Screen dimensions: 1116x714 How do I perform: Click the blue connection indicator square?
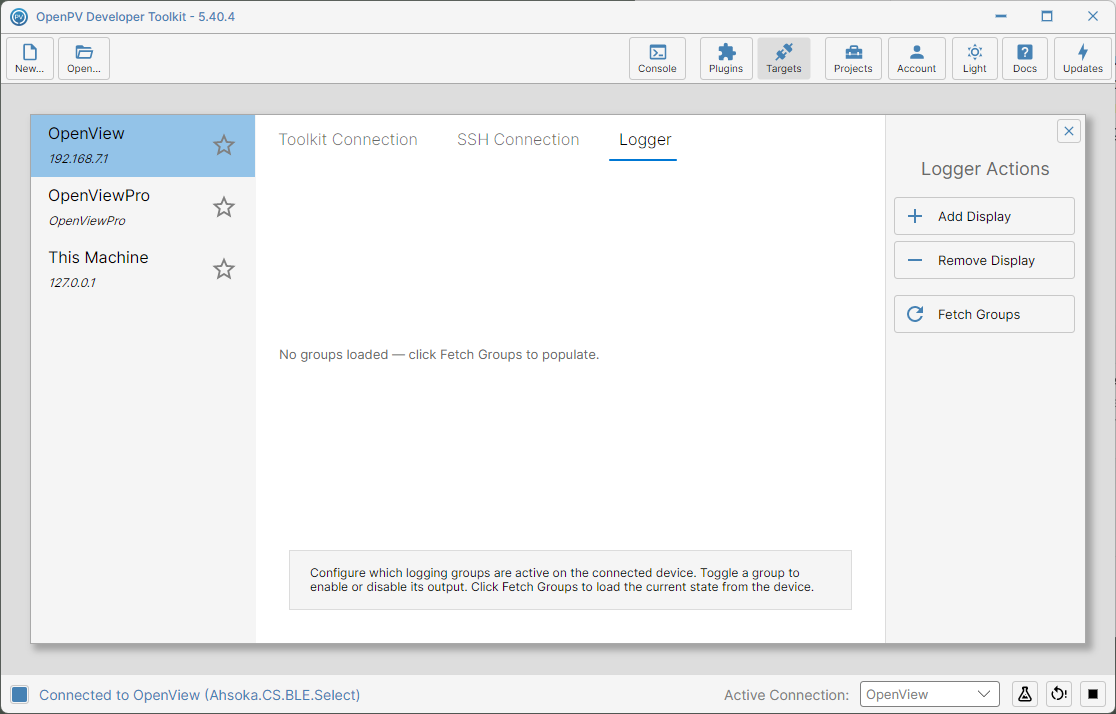pos(19,695)
